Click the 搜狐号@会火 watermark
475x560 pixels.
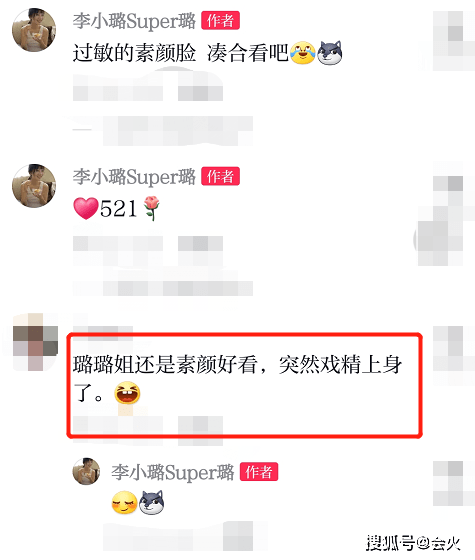413,543
